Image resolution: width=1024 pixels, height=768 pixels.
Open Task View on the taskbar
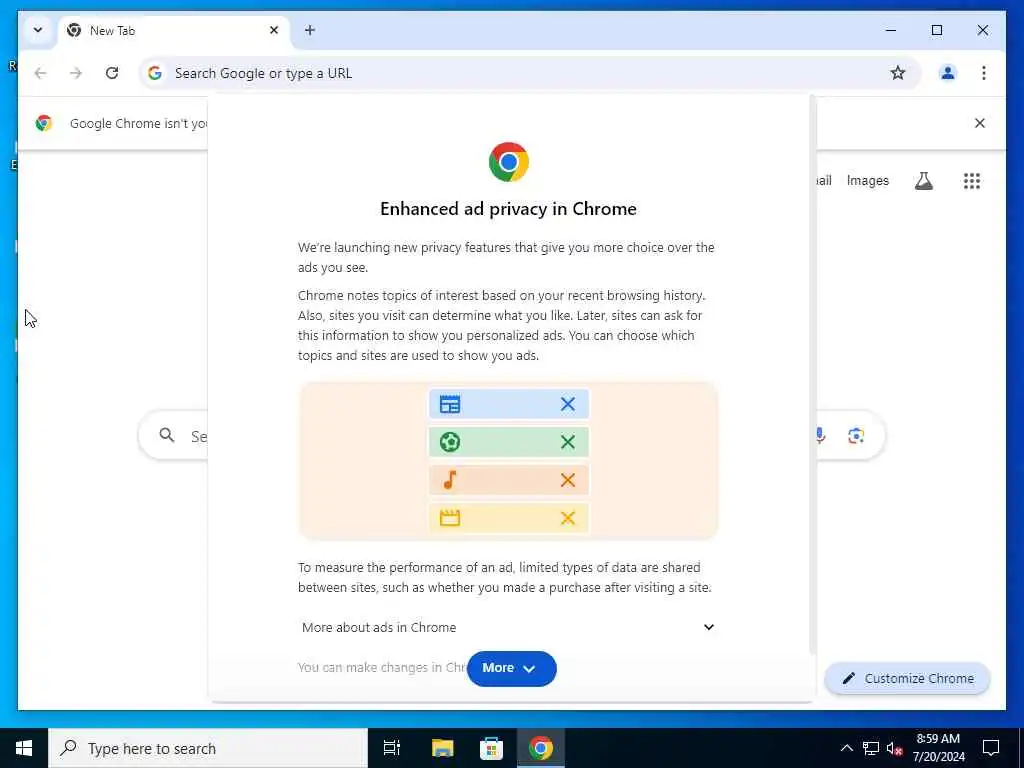tap(392, 748)
